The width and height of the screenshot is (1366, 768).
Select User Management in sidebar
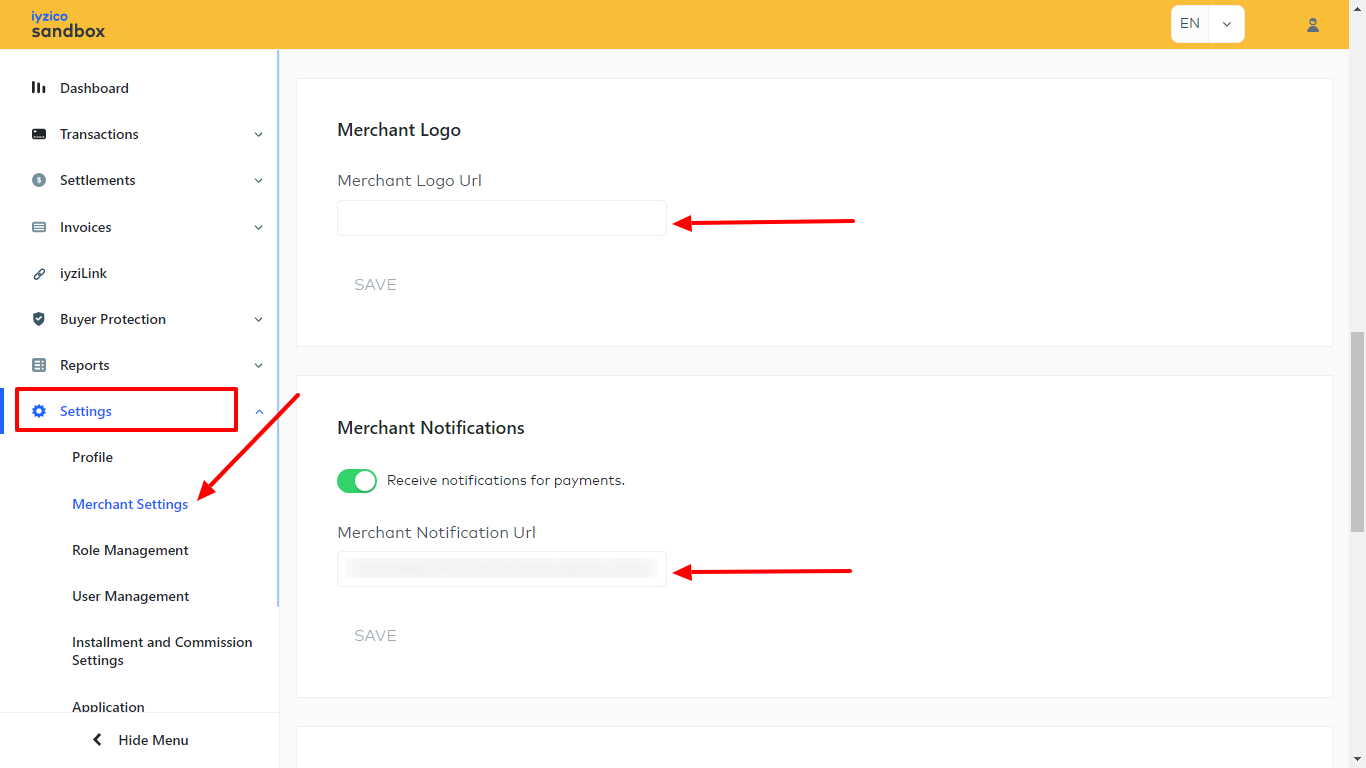130,596
